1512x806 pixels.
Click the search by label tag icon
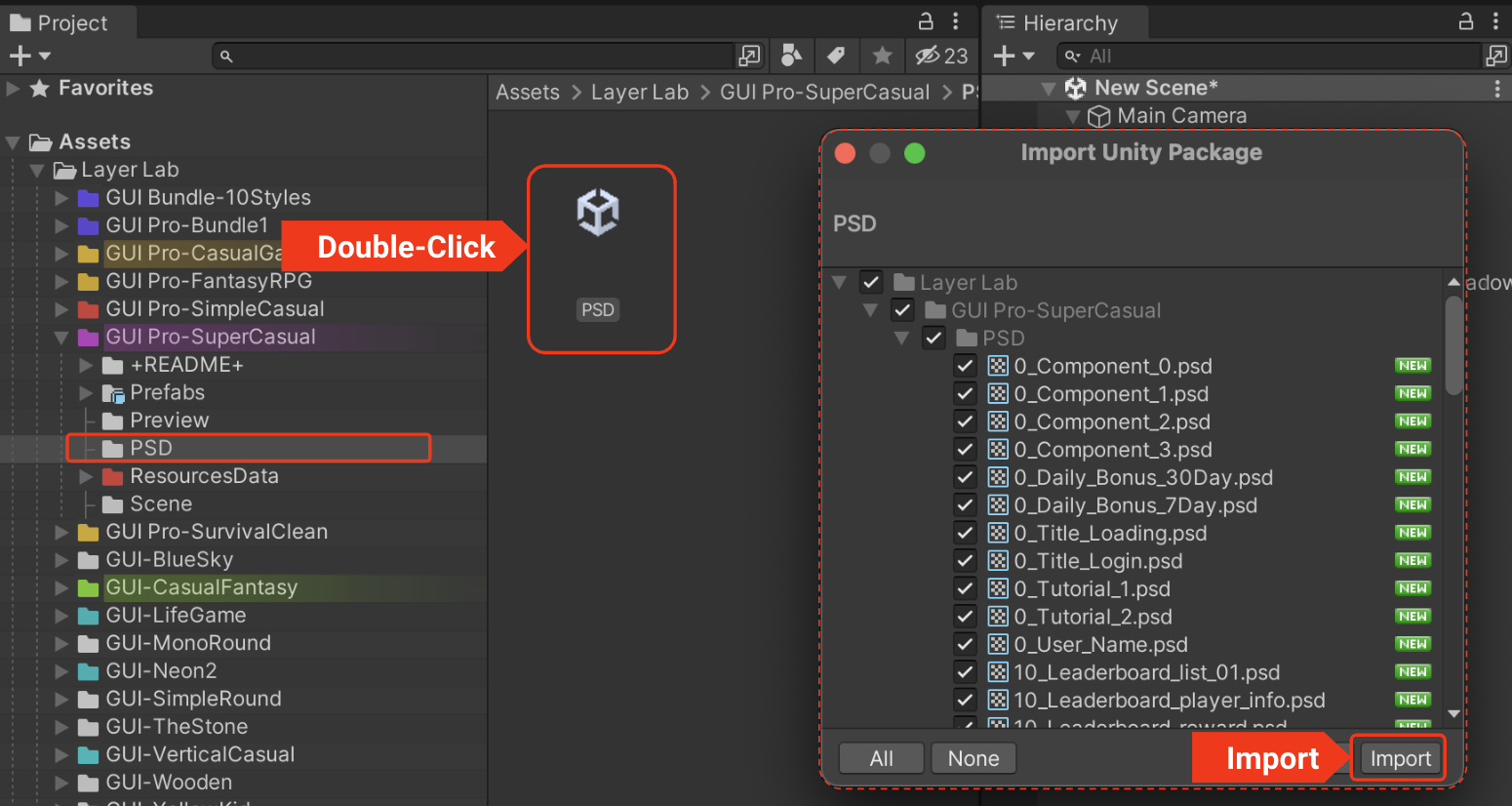click(x=836, y=56)
